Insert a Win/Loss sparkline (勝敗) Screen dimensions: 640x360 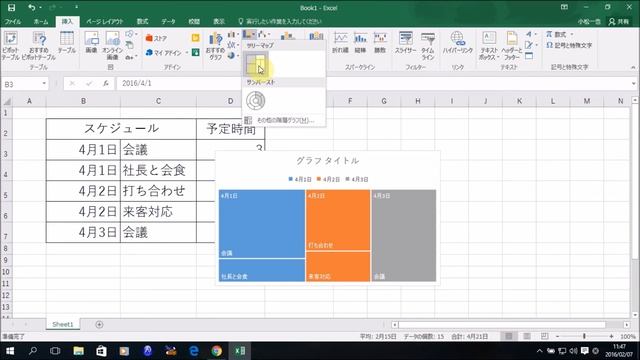[380, 42]
